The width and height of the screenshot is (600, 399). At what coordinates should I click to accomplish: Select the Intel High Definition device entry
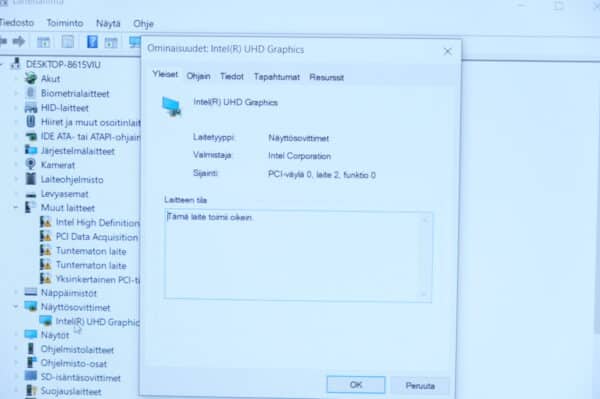click(98, 222)
